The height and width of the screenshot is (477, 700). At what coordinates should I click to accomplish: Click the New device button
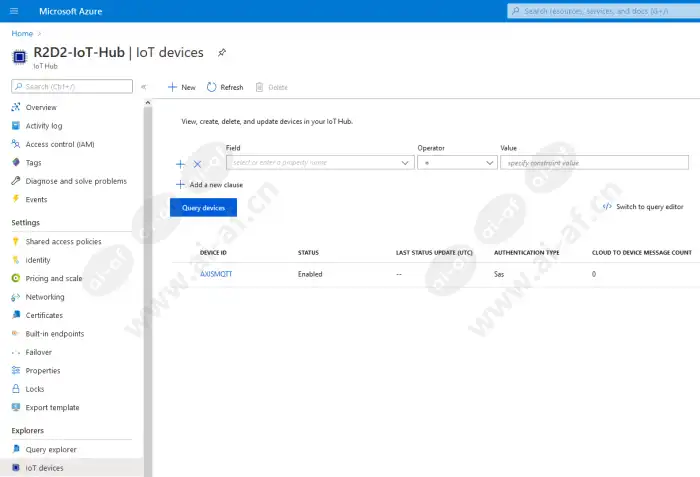(x=182, y=87)
